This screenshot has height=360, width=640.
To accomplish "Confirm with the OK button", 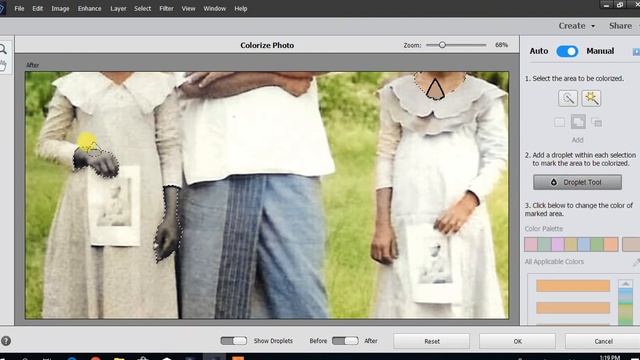I will (517, 341).
